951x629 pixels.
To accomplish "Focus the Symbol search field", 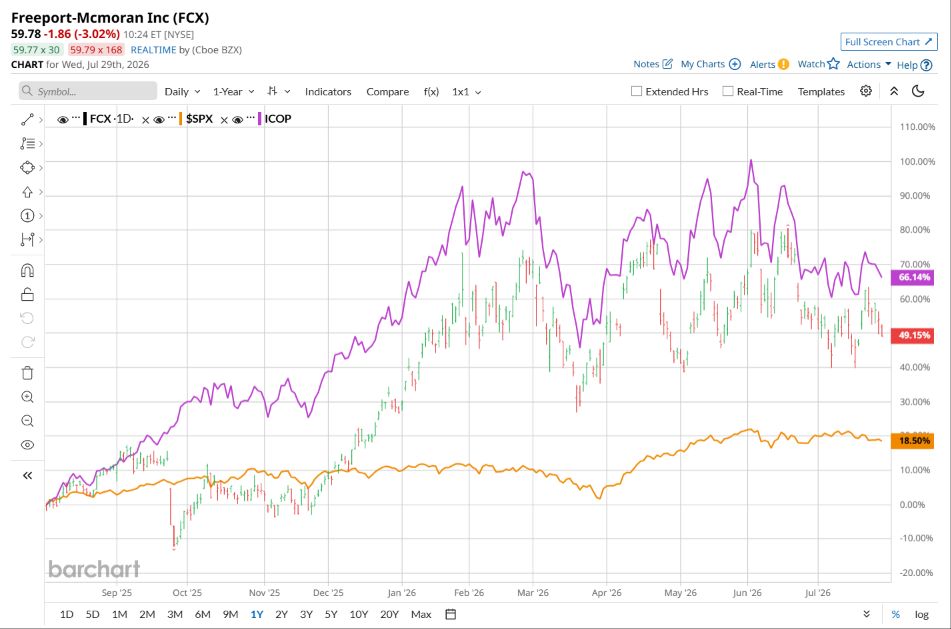I will coord(88,91).
